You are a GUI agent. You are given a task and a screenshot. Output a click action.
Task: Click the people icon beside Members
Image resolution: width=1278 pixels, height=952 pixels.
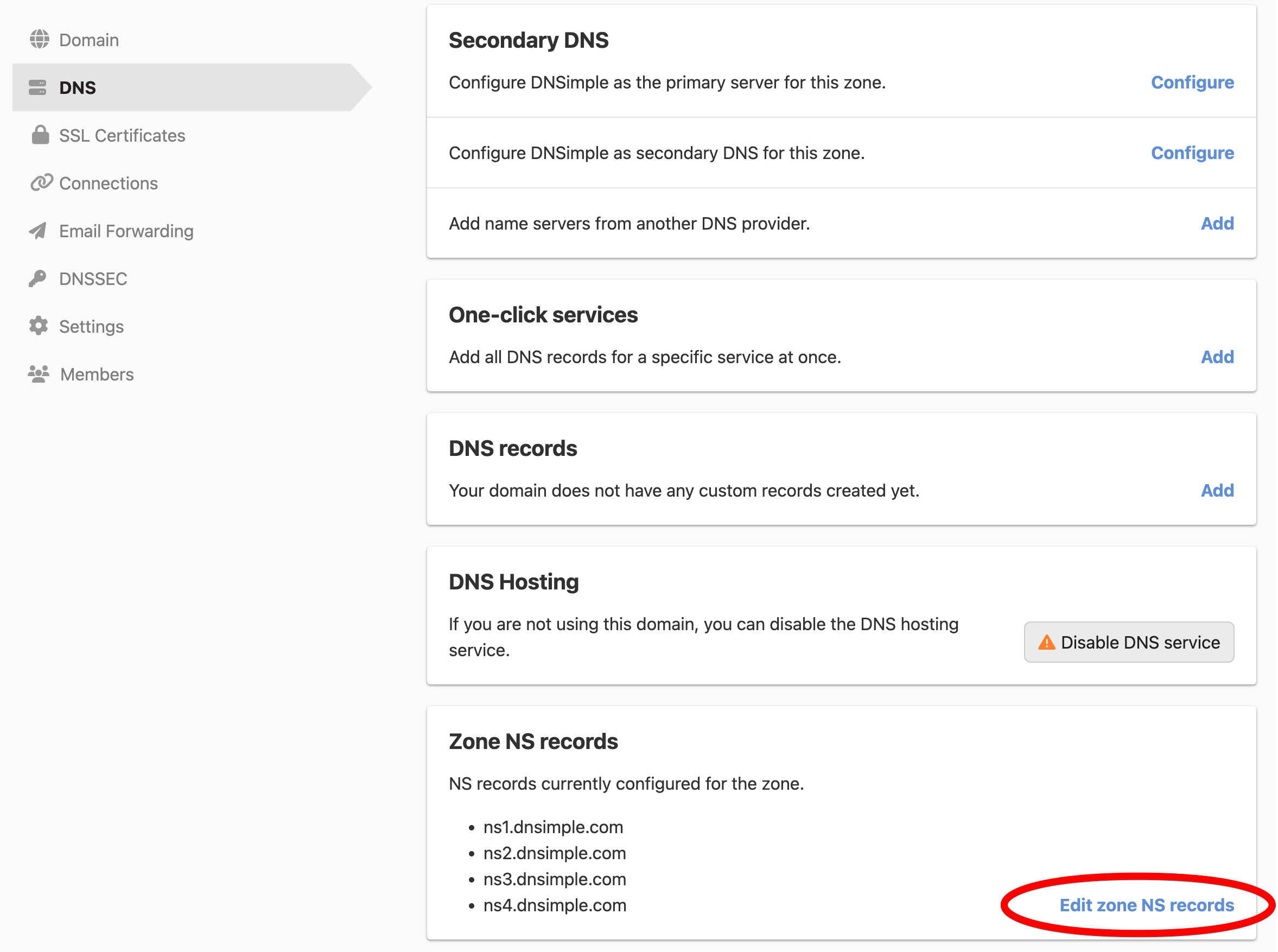39,374
